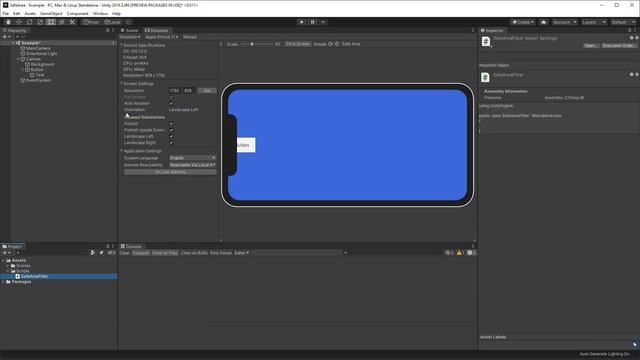
Task: Click the Button inside the simulated device
Action: pos(246,145)
